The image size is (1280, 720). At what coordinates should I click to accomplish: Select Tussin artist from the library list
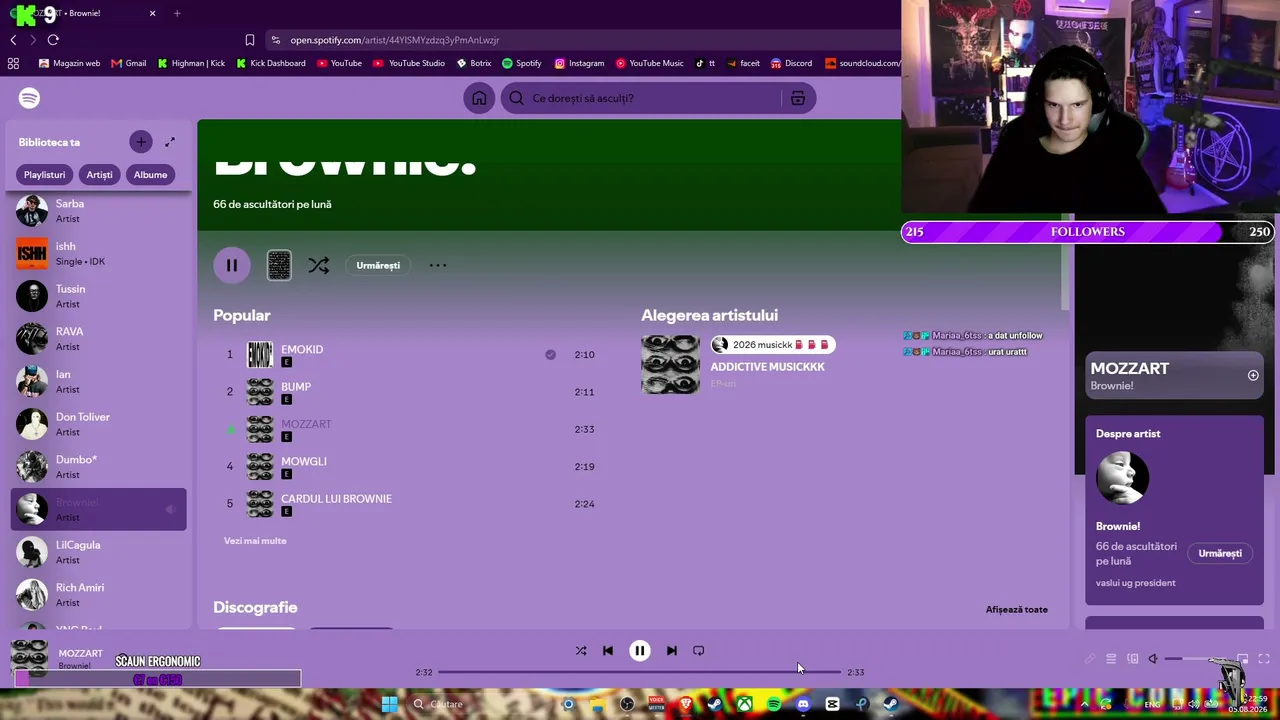point(98,296)
